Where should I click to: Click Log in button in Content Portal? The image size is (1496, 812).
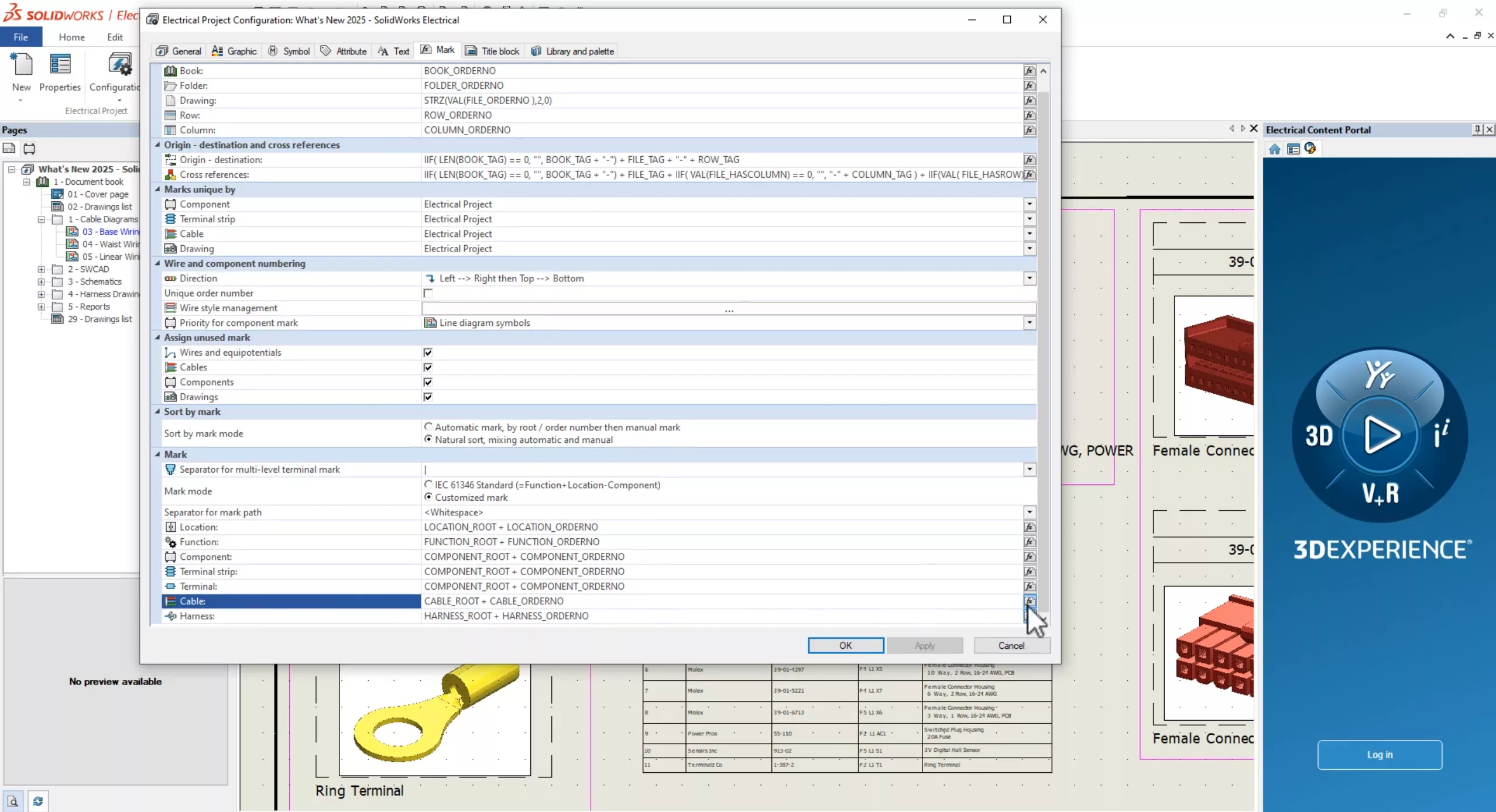click(1380, 755)
